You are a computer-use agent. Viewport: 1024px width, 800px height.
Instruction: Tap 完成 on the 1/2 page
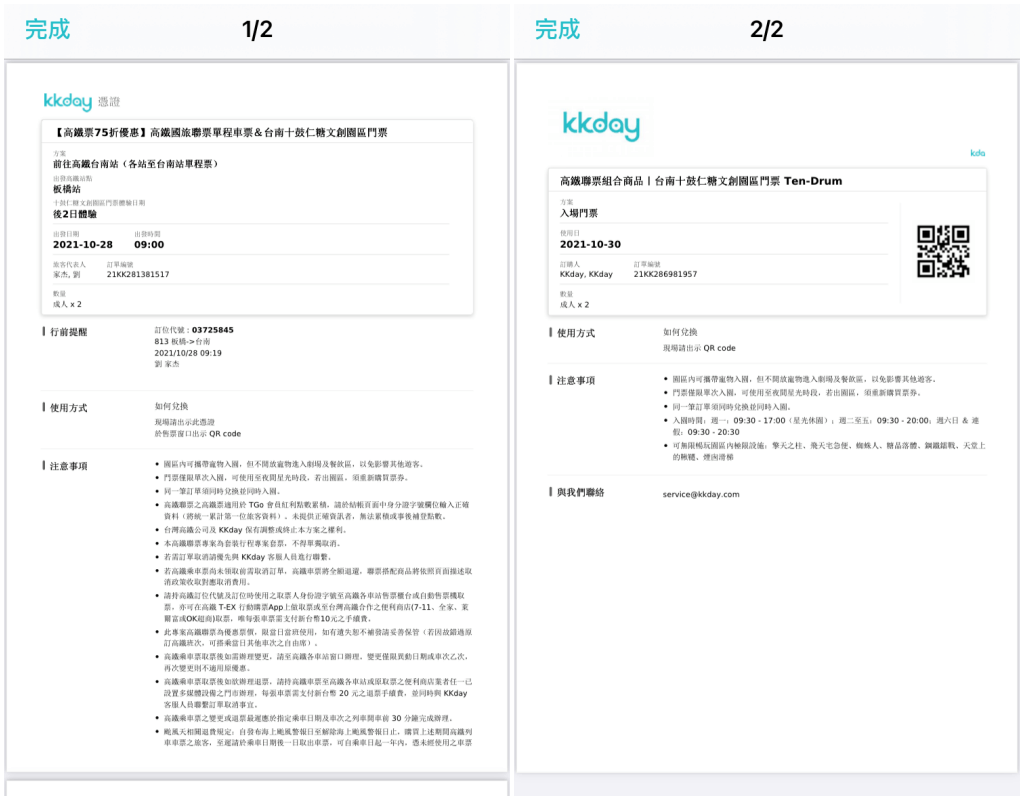[x=47, y=29]
